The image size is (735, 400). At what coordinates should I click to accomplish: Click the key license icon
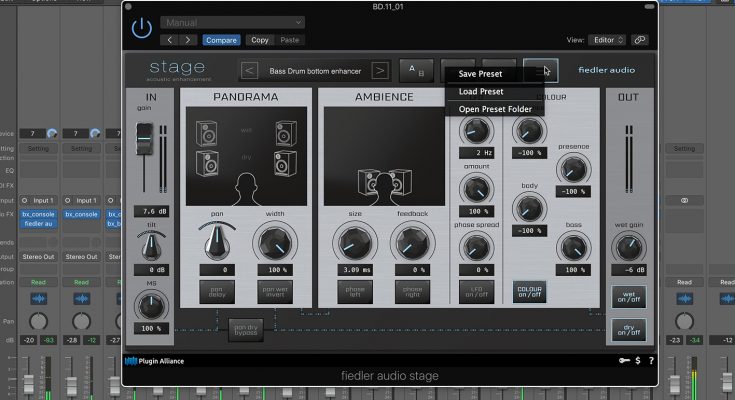pos(622,360)
